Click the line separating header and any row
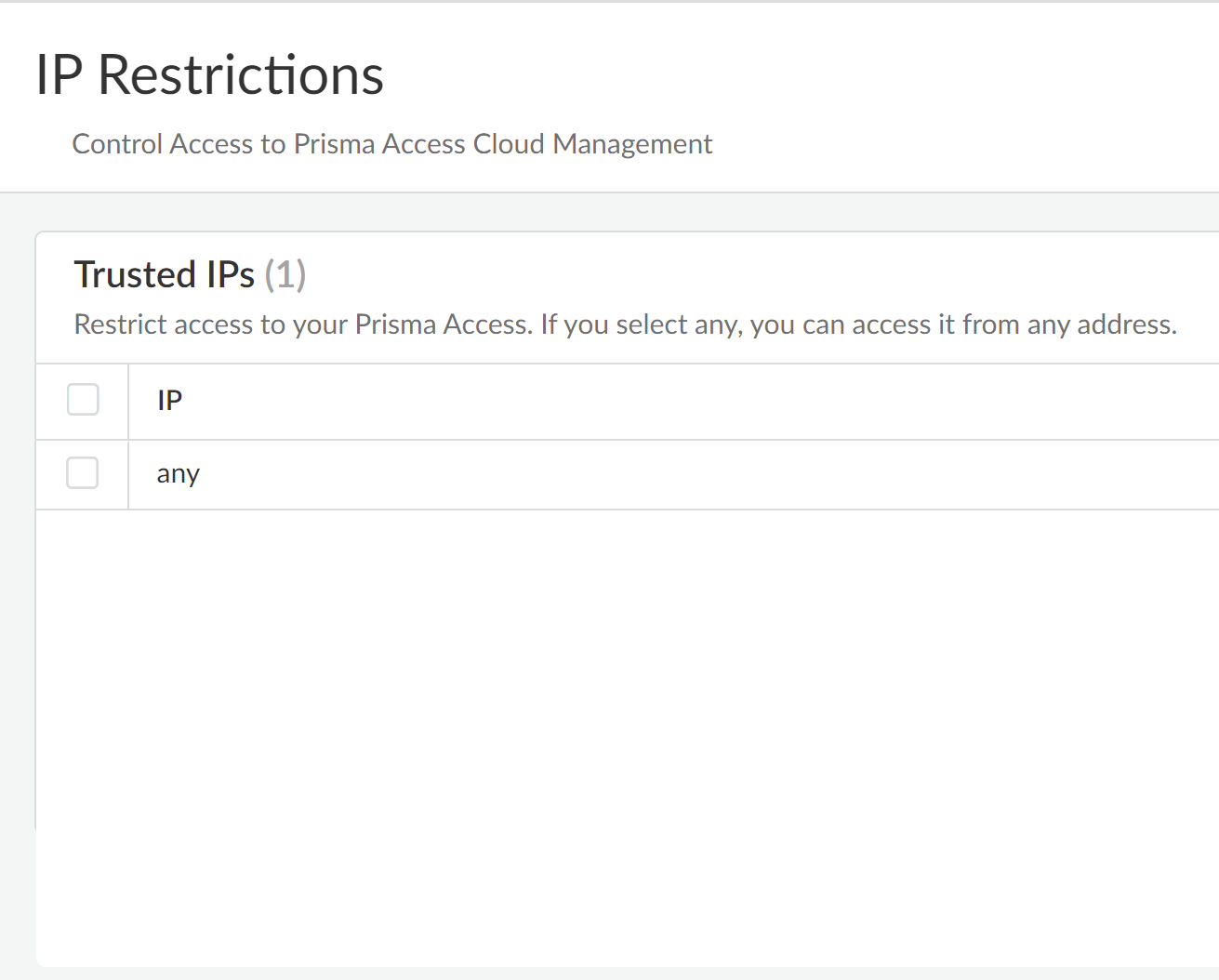The width and height of the screenshot is (1219, 980). (x=623, y=440)
